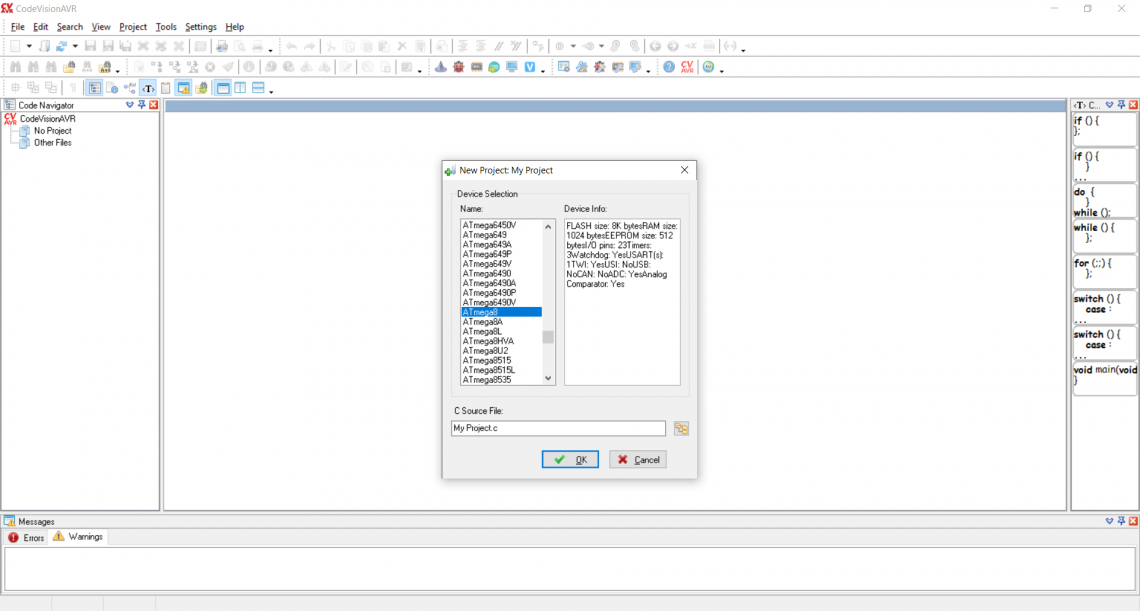Click the C Source File text field
This screenshot has width=1140, height=611.
[x=558, y=428]
